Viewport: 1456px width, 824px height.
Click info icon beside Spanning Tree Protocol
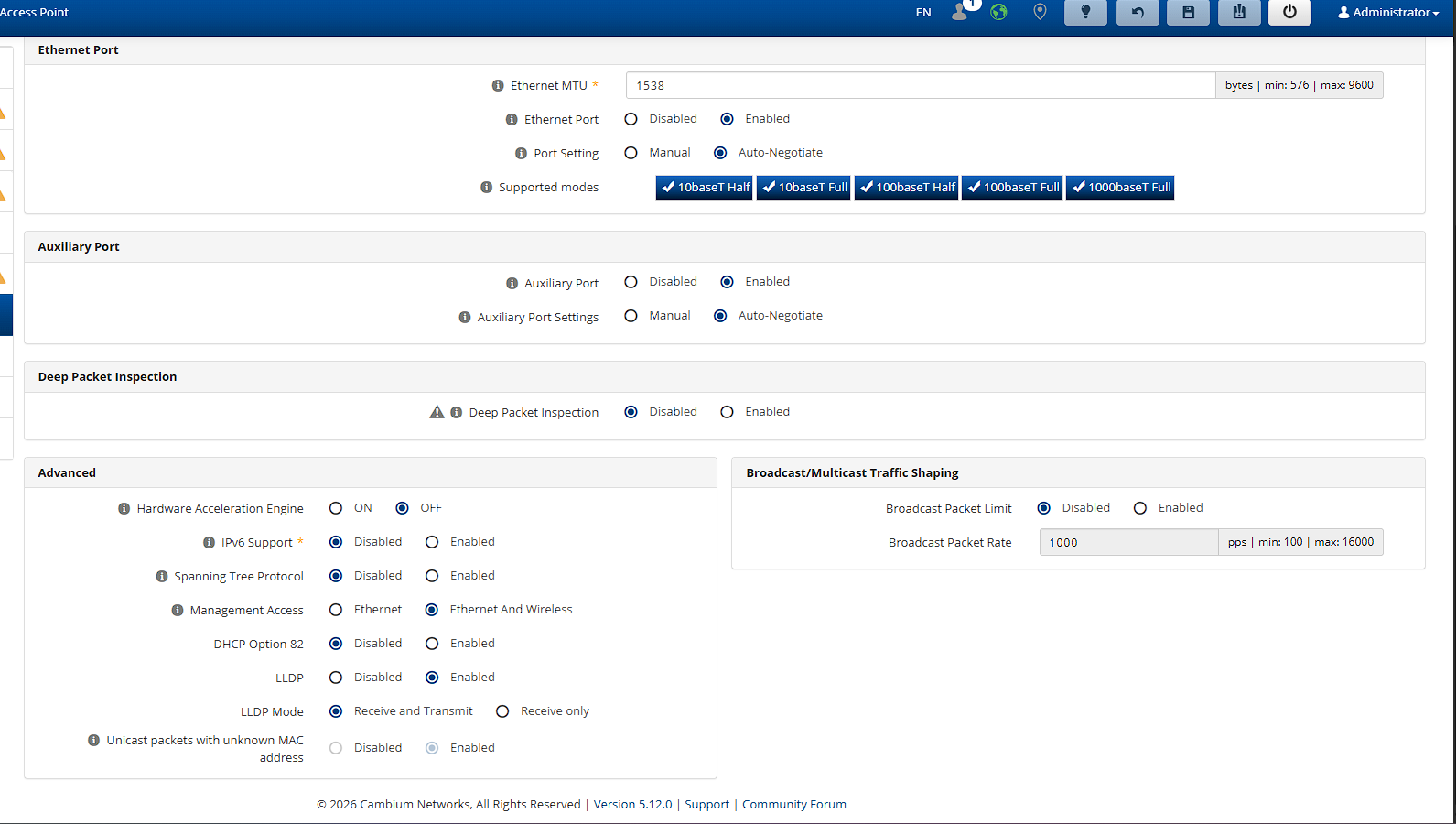[161, 576]
